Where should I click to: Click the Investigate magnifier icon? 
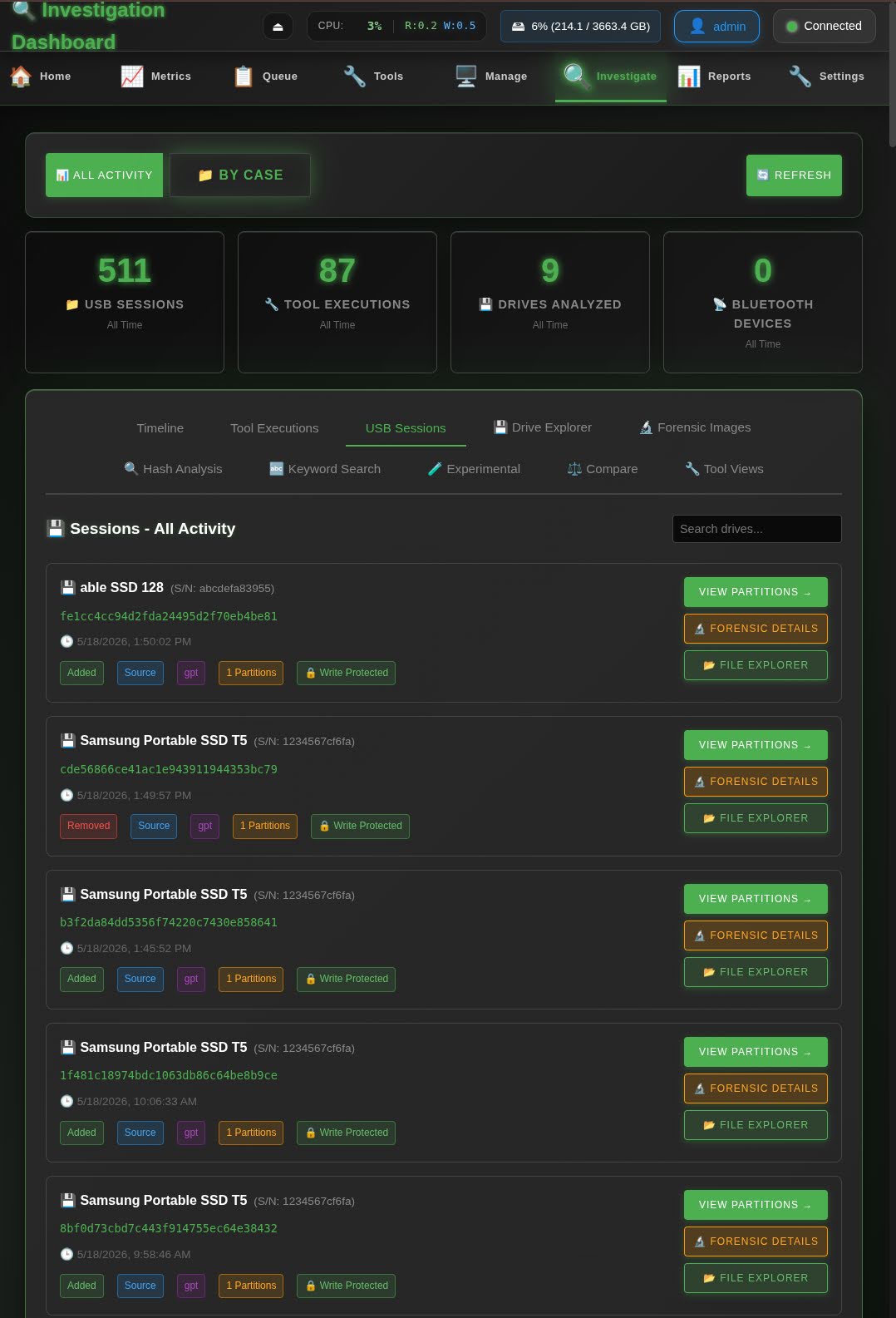[x=577, y=77]
